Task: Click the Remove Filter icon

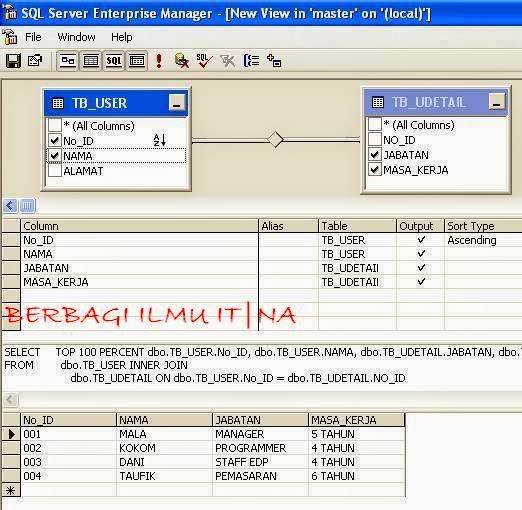Action: click(x=228, y=61)
